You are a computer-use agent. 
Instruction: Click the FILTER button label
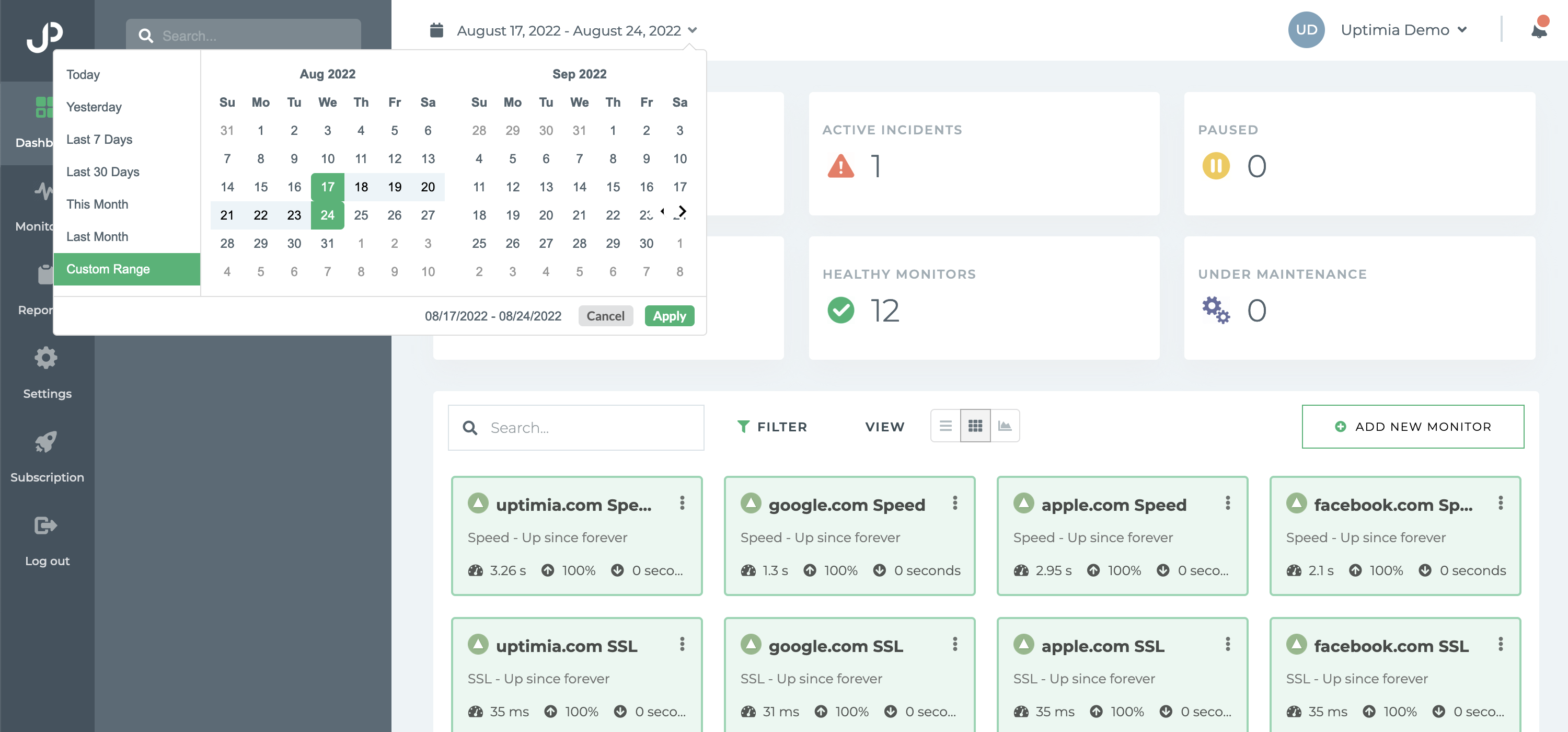(781, 427)
